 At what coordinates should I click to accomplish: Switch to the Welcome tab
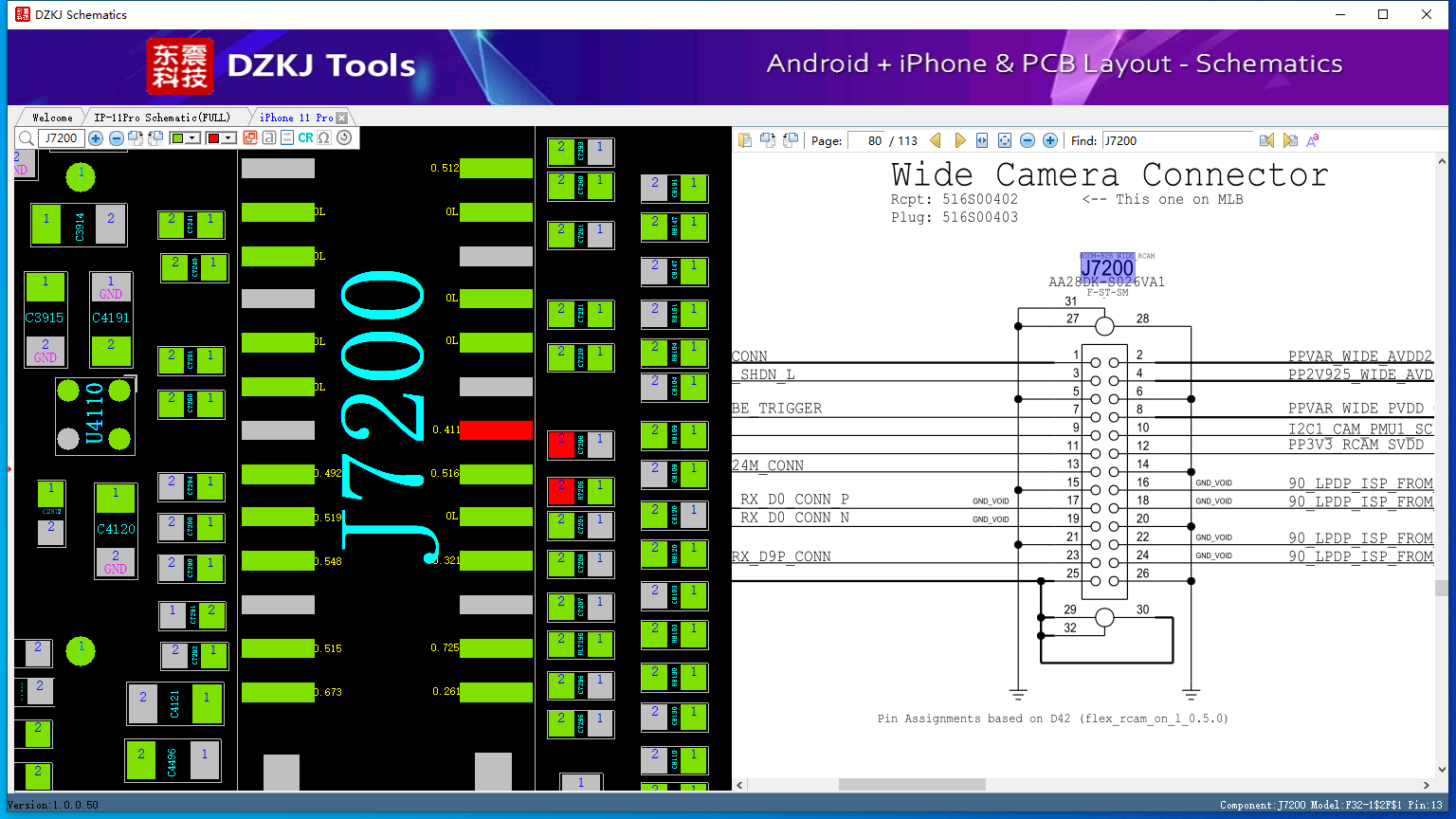click(x=52, y=118)
